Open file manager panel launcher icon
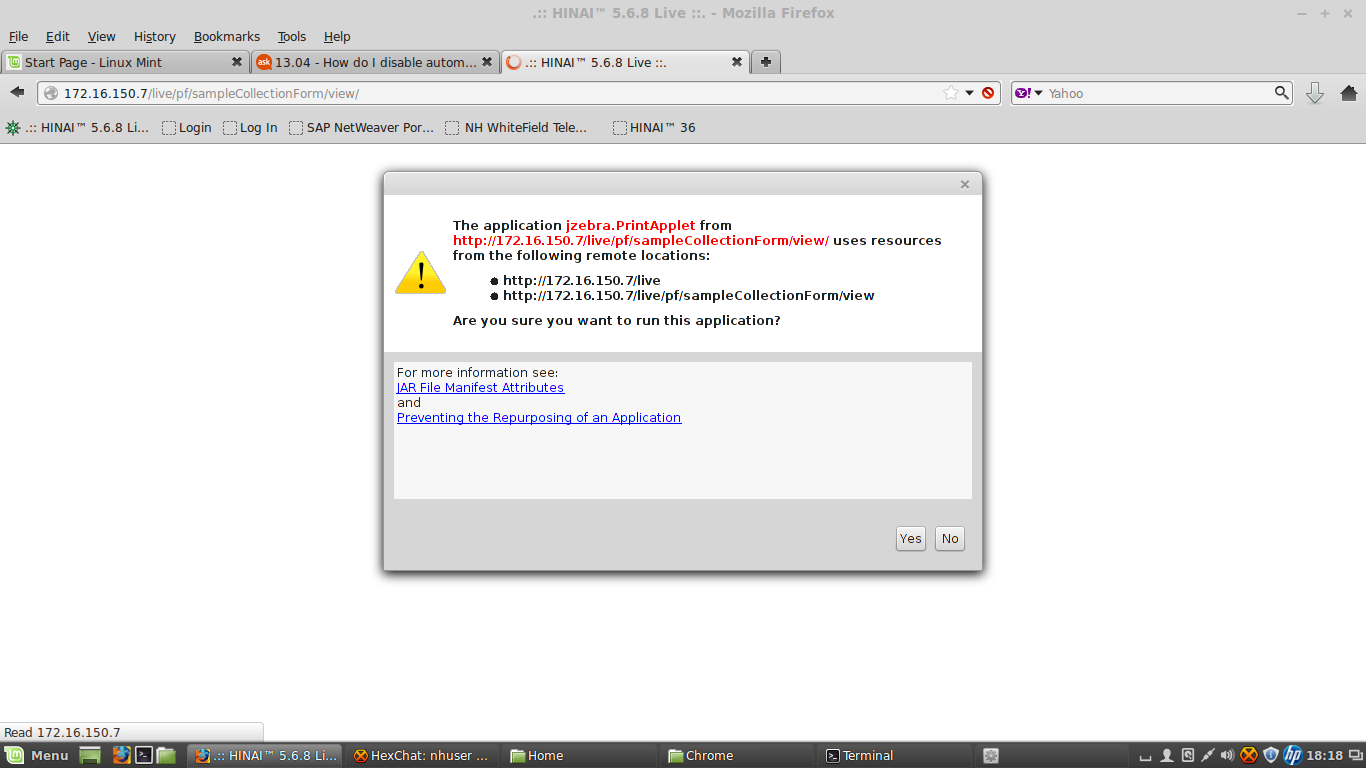 166,755
